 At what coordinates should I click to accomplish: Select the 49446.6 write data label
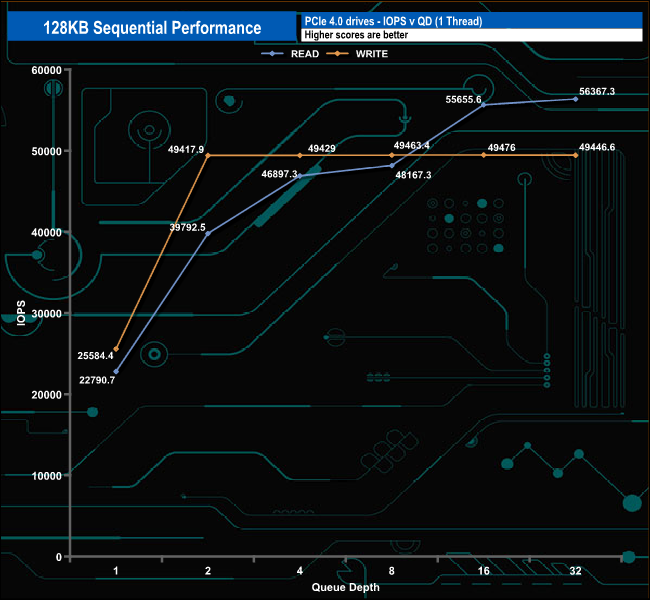coord(597,147)
